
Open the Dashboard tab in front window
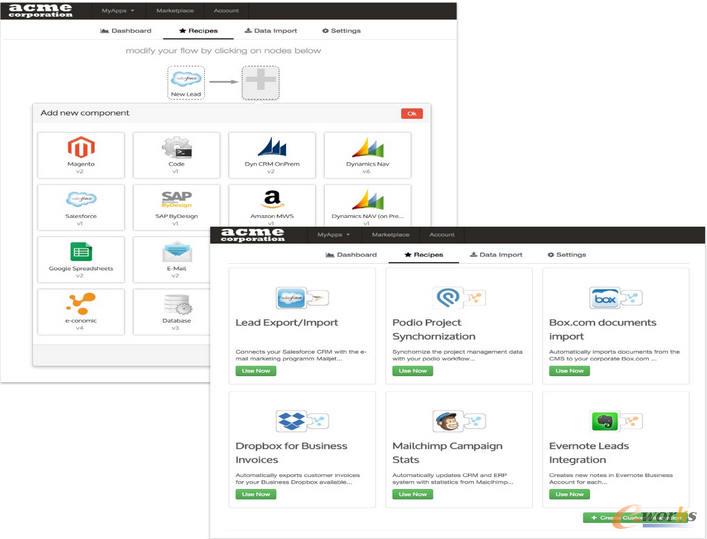click(x=351, y=255)
